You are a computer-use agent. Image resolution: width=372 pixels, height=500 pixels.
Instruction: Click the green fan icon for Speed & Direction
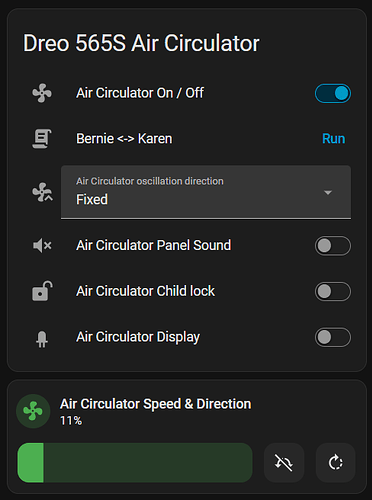(33, 411)
